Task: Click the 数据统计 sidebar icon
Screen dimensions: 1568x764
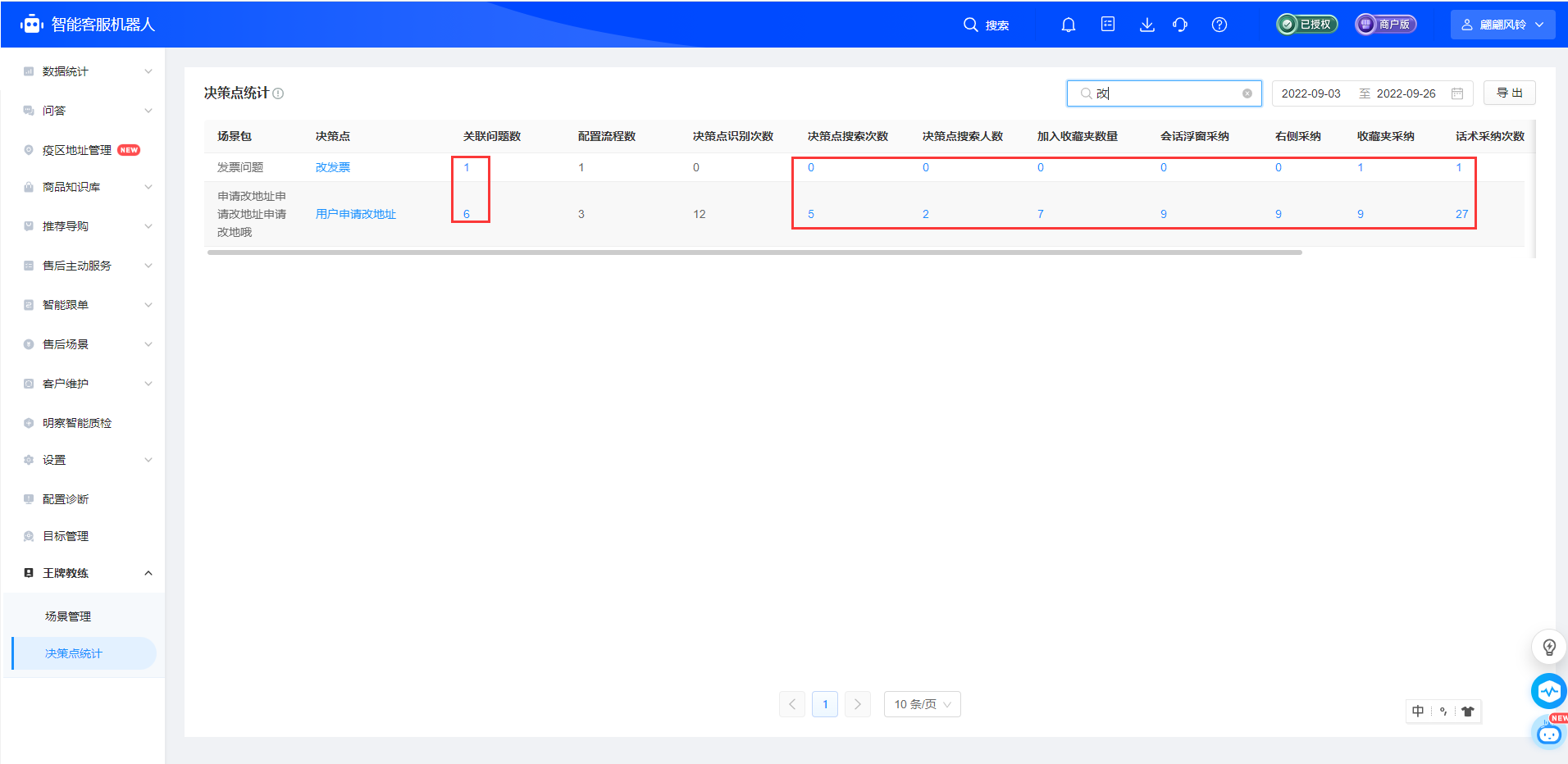Action: [29, 71]
